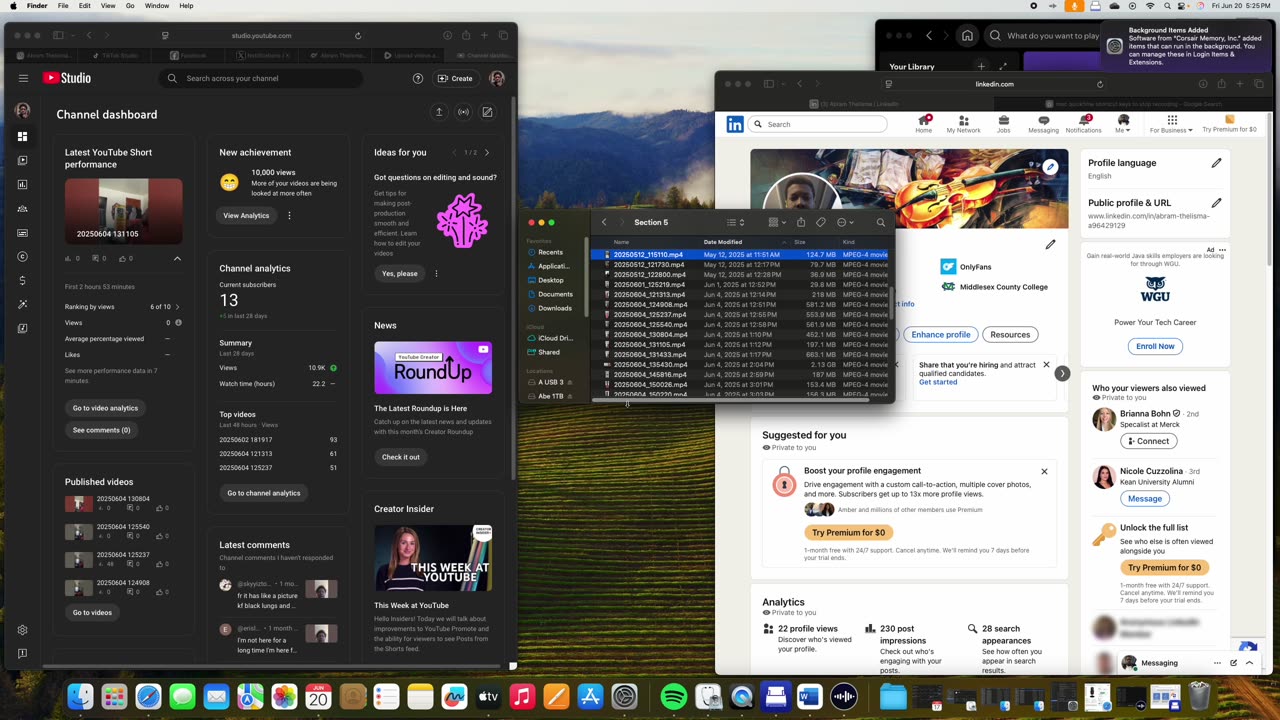The height and width of the screenshot is (720, 1280).
Task: Sort Finder list by Date Modified
Action: [x=723, y=242]
